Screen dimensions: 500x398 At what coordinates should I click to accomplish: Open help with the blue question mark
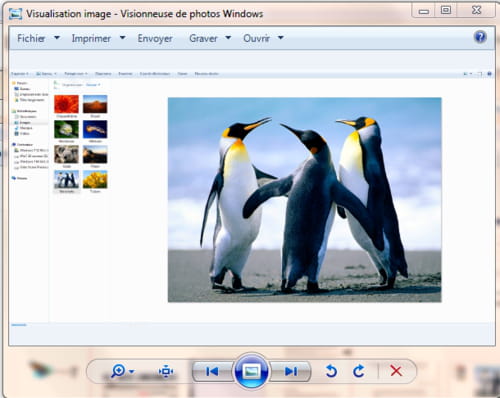(480, 37)
